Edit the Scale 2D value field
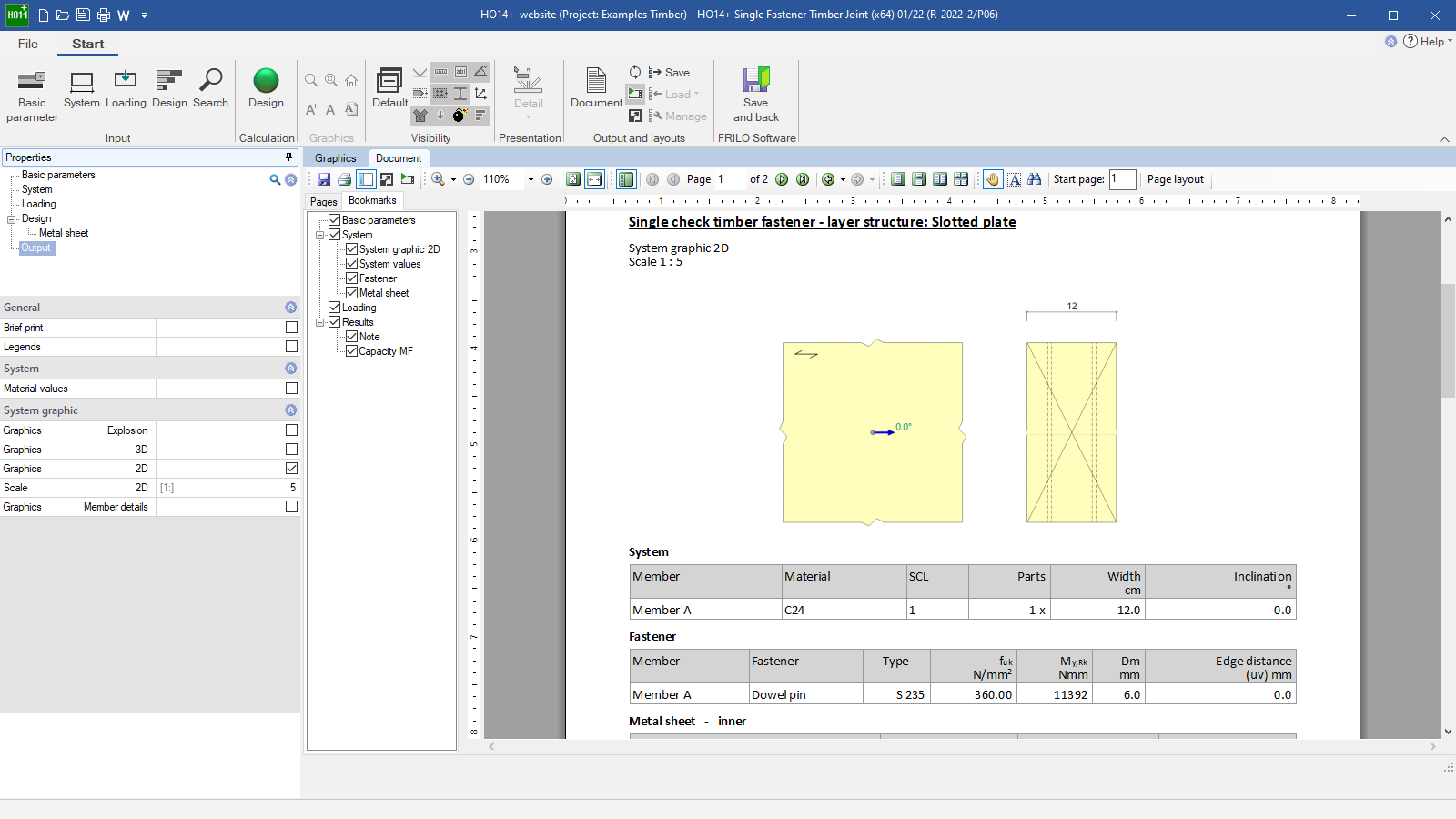1456x819 pixels. tap(227, 488)
